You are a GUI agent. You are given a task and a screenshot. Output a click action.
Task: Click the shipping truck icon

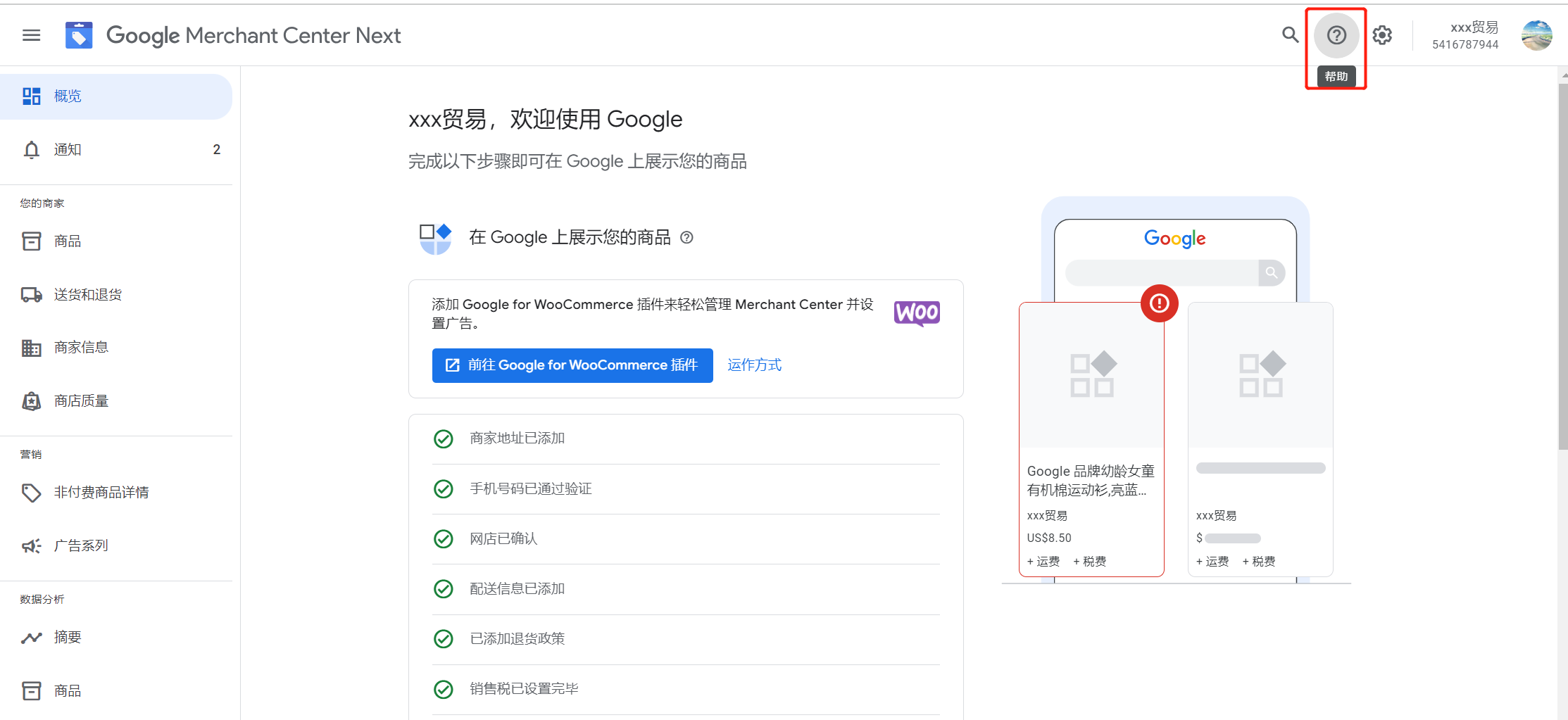click(x=32, y=295)
